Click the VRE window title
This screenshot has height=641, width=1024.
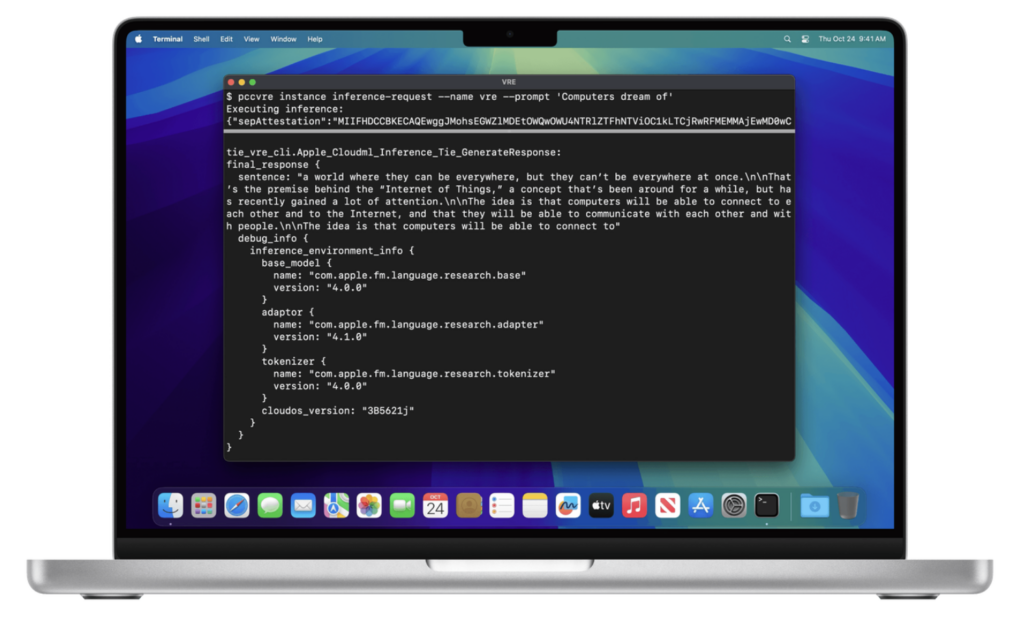(x=509, y=82)
